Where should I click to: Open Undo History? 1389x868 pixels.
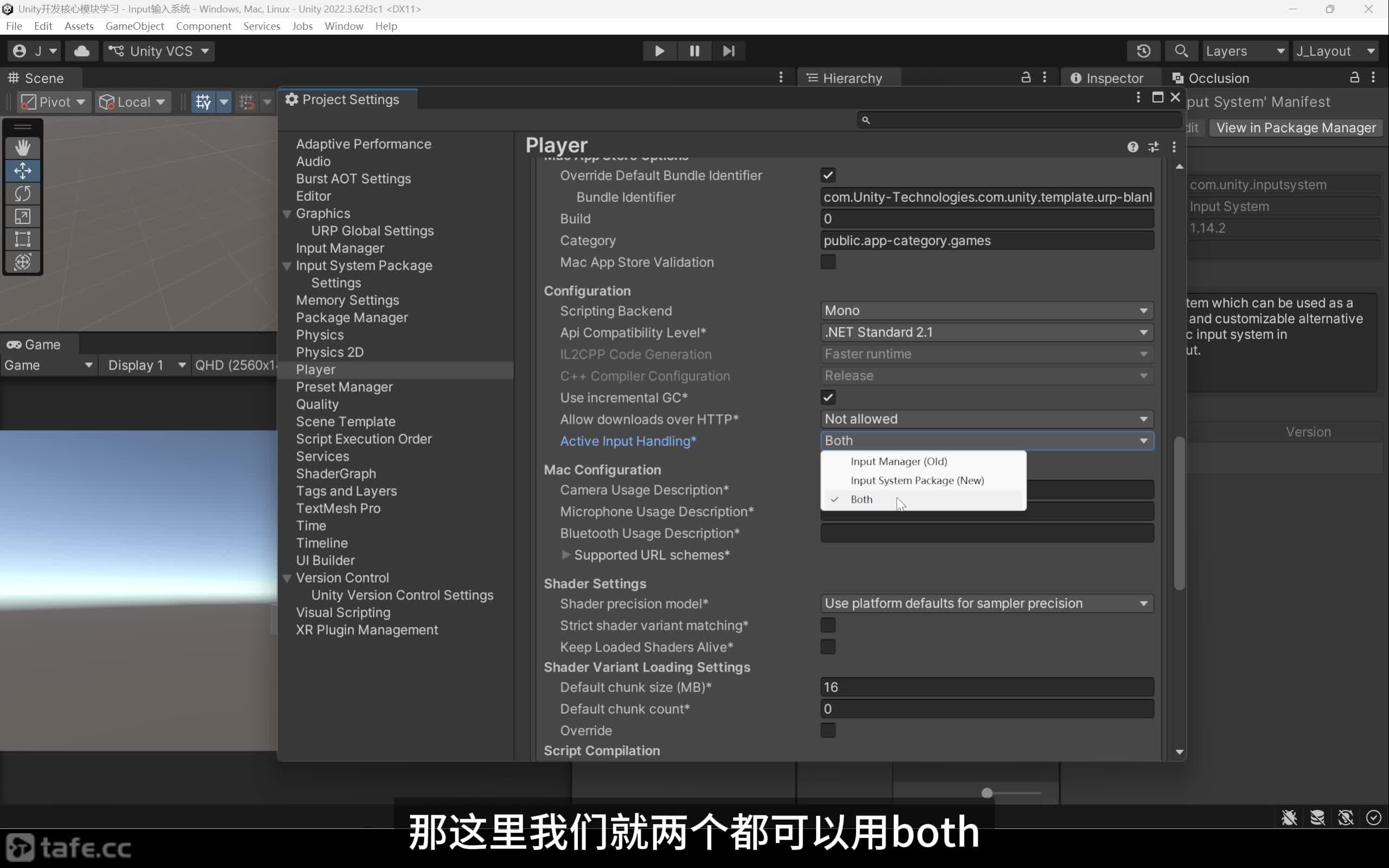1143,51
